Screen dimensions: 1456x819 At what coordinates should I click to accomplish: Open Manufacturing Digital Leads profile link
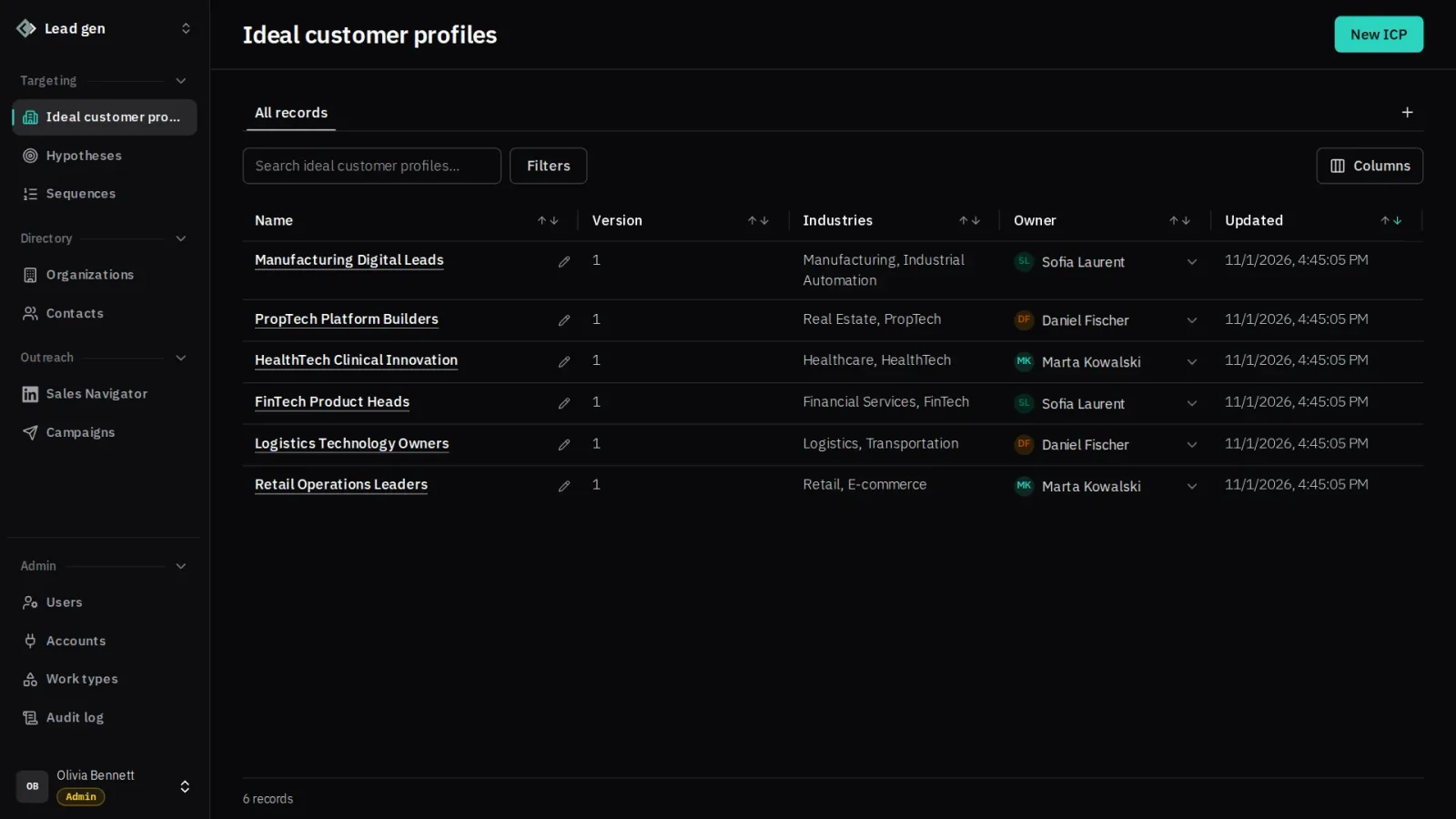[x=349, y=260]
